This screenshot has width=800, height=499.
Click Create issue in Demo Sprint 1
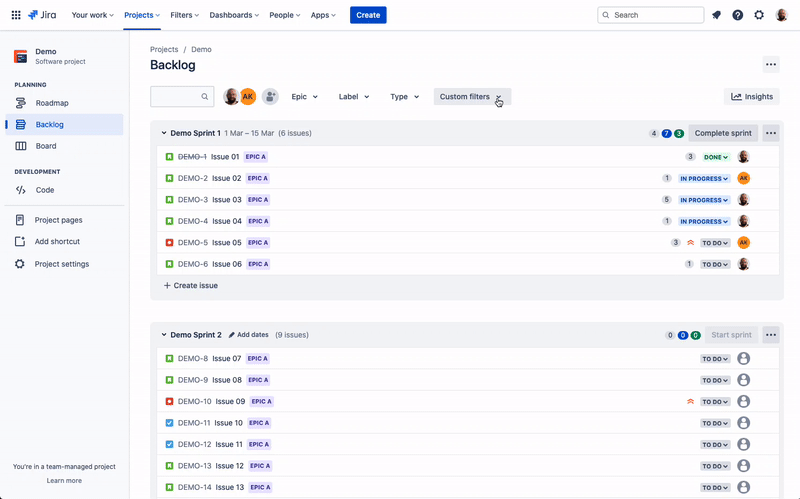pyautogui.click(x=191, y=286)
